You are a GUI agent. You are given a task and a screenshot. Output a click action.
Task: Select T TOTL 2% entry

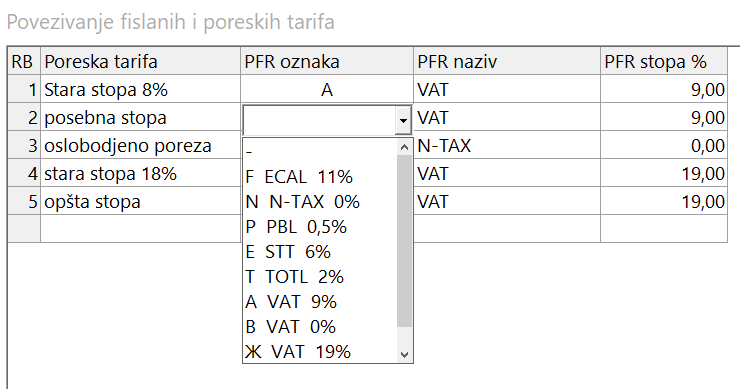[321, 277]
